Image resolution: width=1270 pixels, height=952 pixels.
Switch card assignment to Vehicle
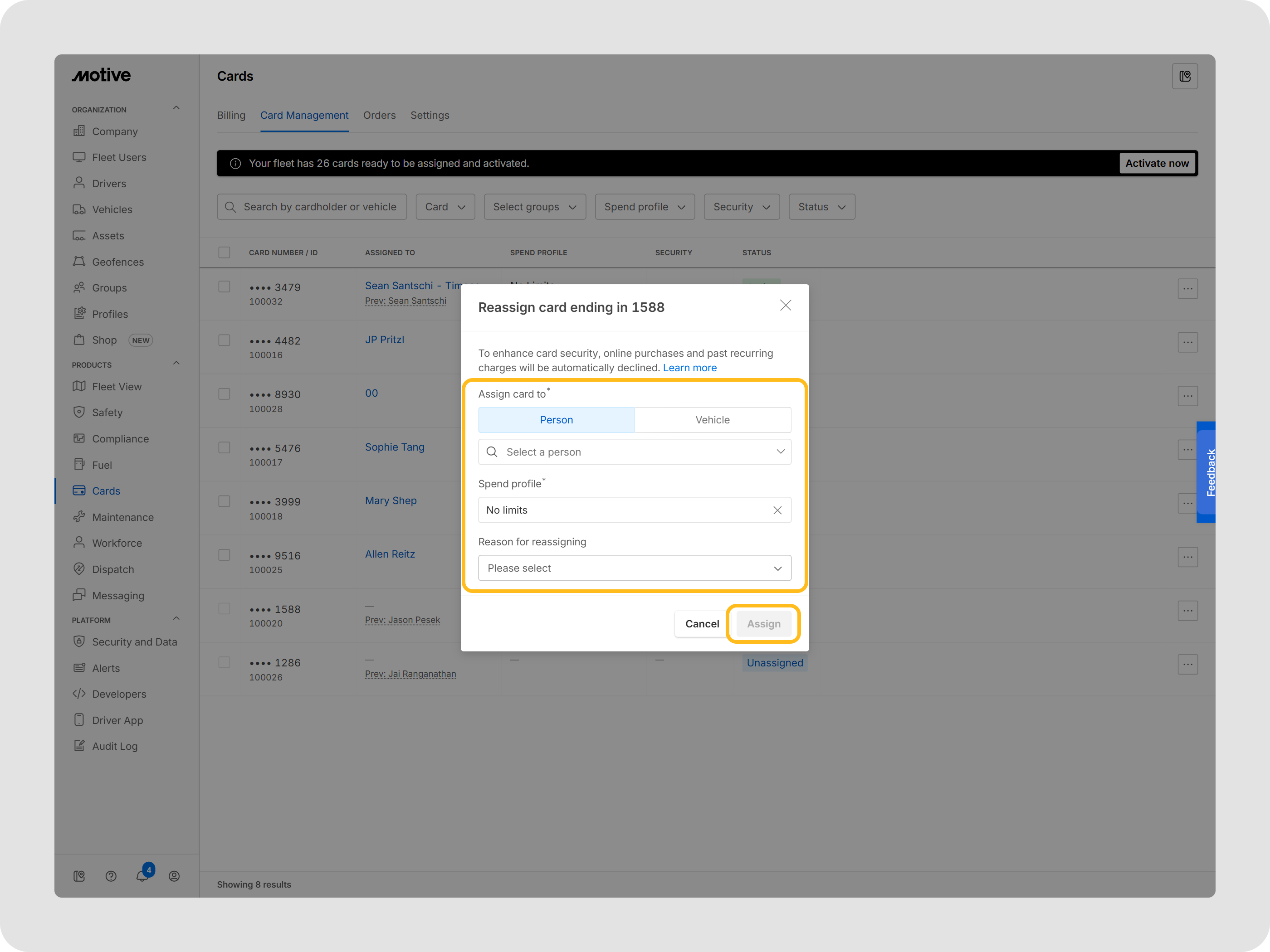[712, 419]
